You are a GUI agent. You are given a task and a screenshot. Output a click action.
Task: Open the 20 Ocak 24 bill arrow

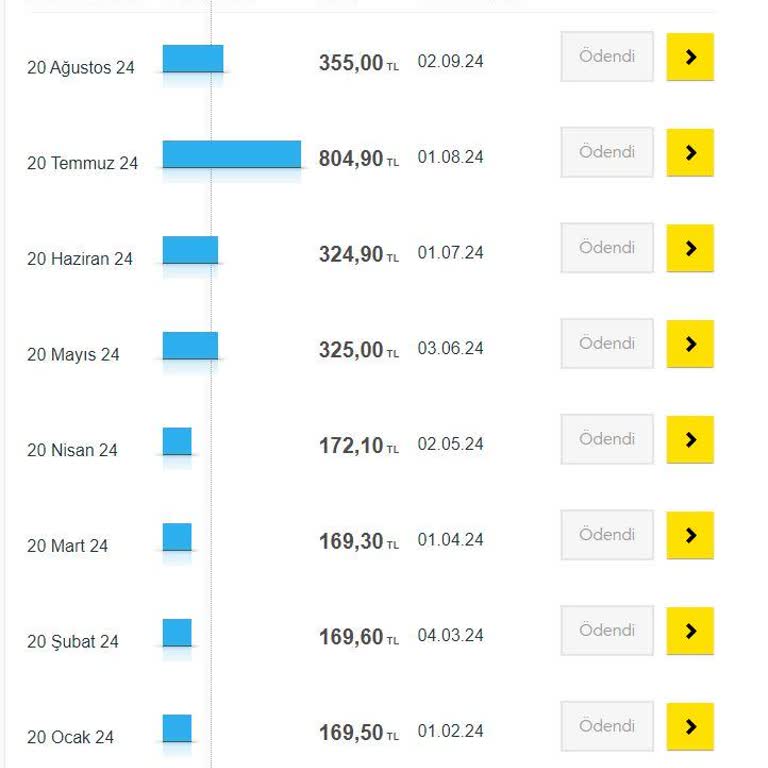pyautogui.click(x=690, y=727)
